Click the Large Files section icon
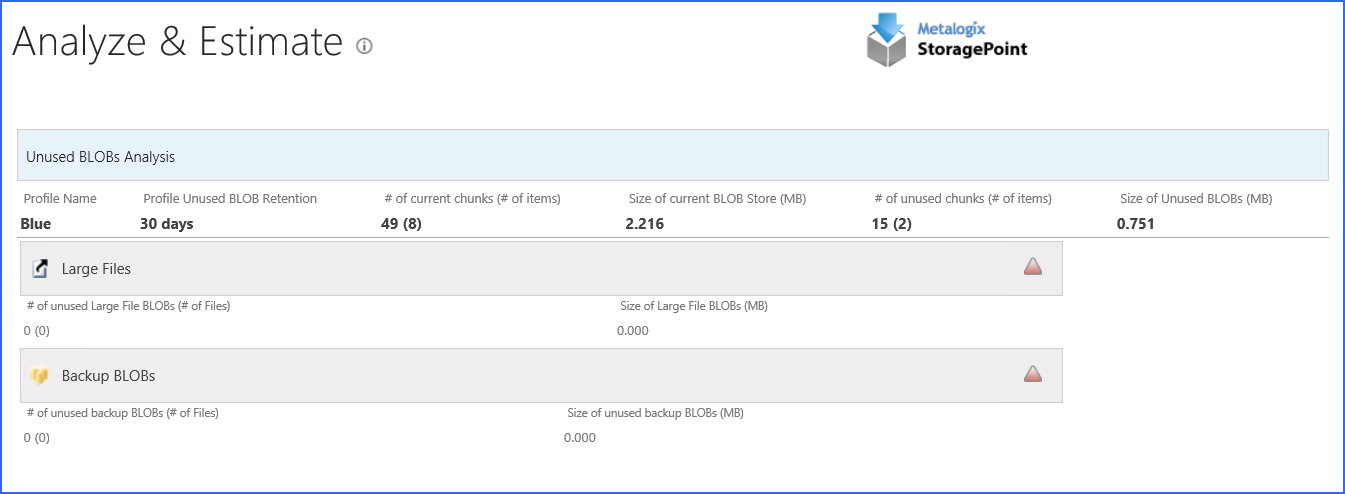The height and width of the screenshot is (494, 1345). pos(40,268)
